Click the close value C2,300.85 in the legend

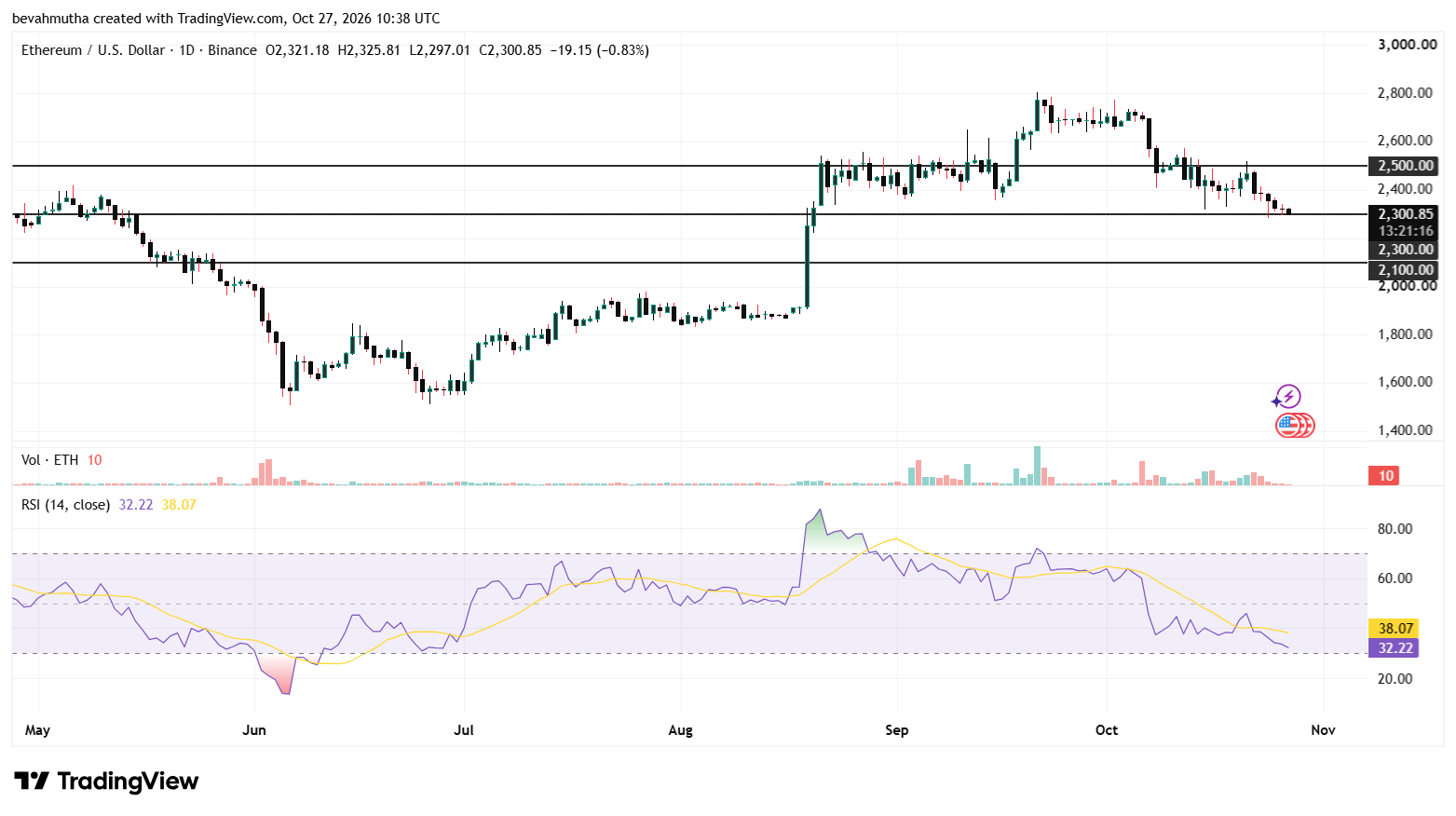pyautogui.click(x=510, y=50)
